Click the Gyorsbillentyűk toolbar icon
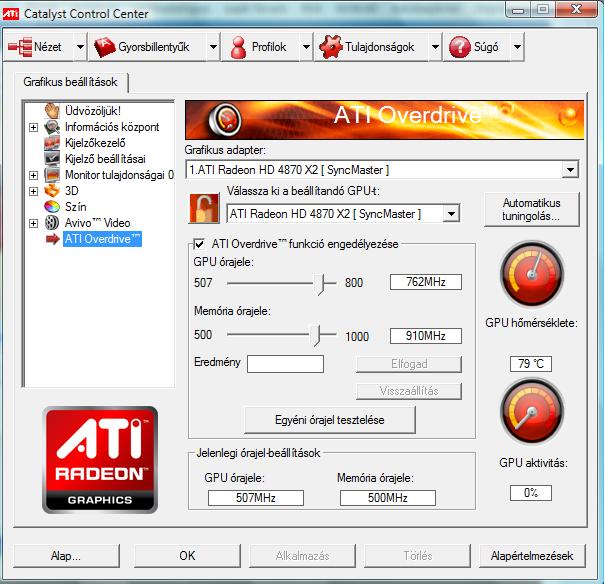 click(x=105, y=47)
